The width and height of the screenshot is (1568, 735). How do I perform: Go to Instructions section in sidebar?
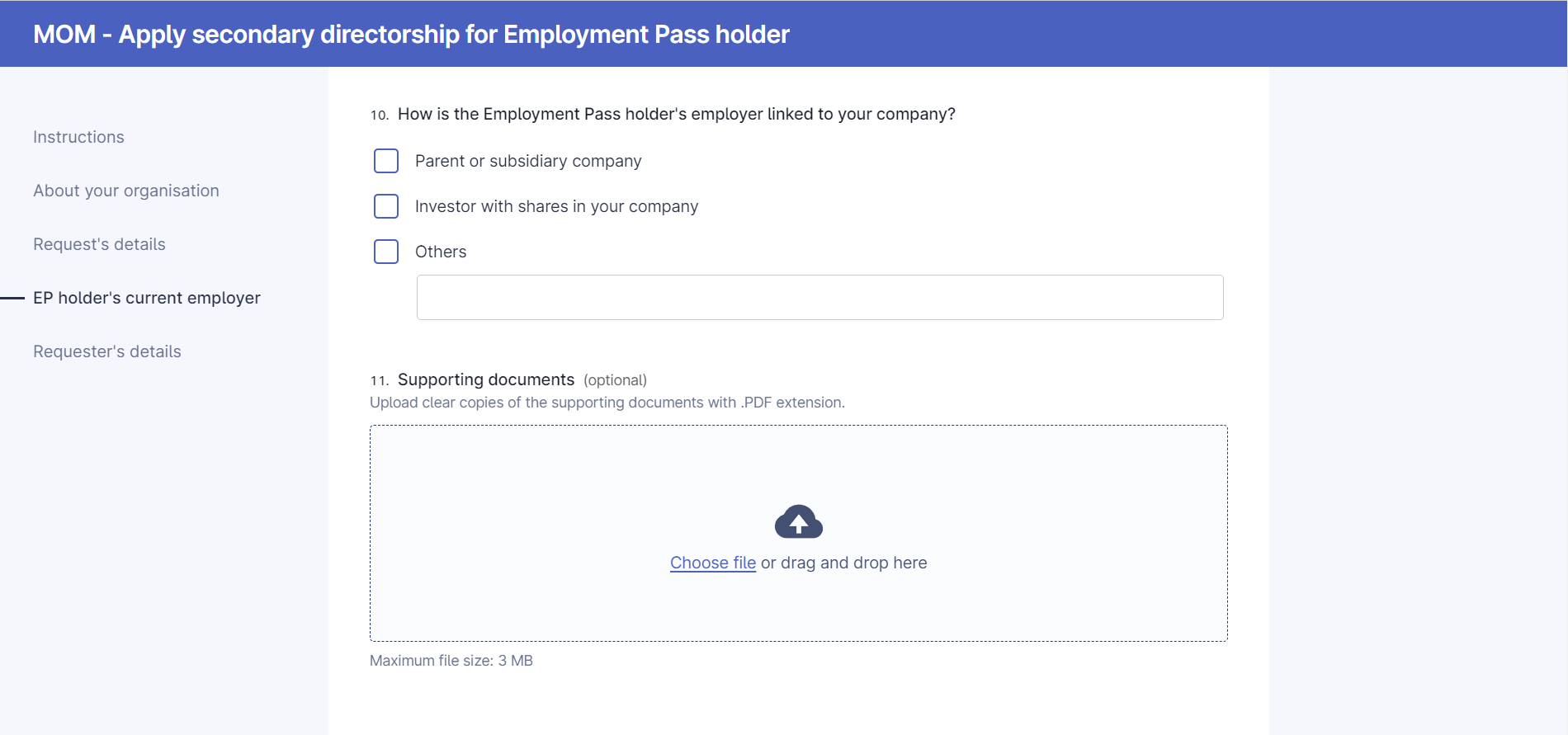coord(78,137)
